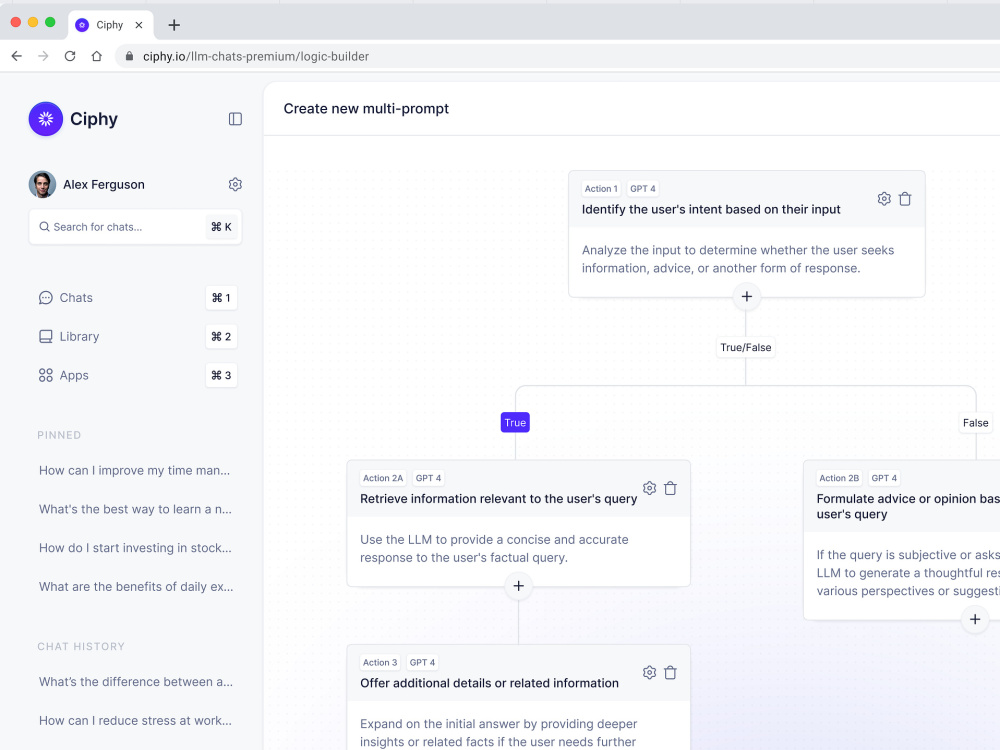Select title "Identify the user's intent based on their input"
Image resolution: width=1000 pixels, height=750 pixels.
click(x=711, y=210)
